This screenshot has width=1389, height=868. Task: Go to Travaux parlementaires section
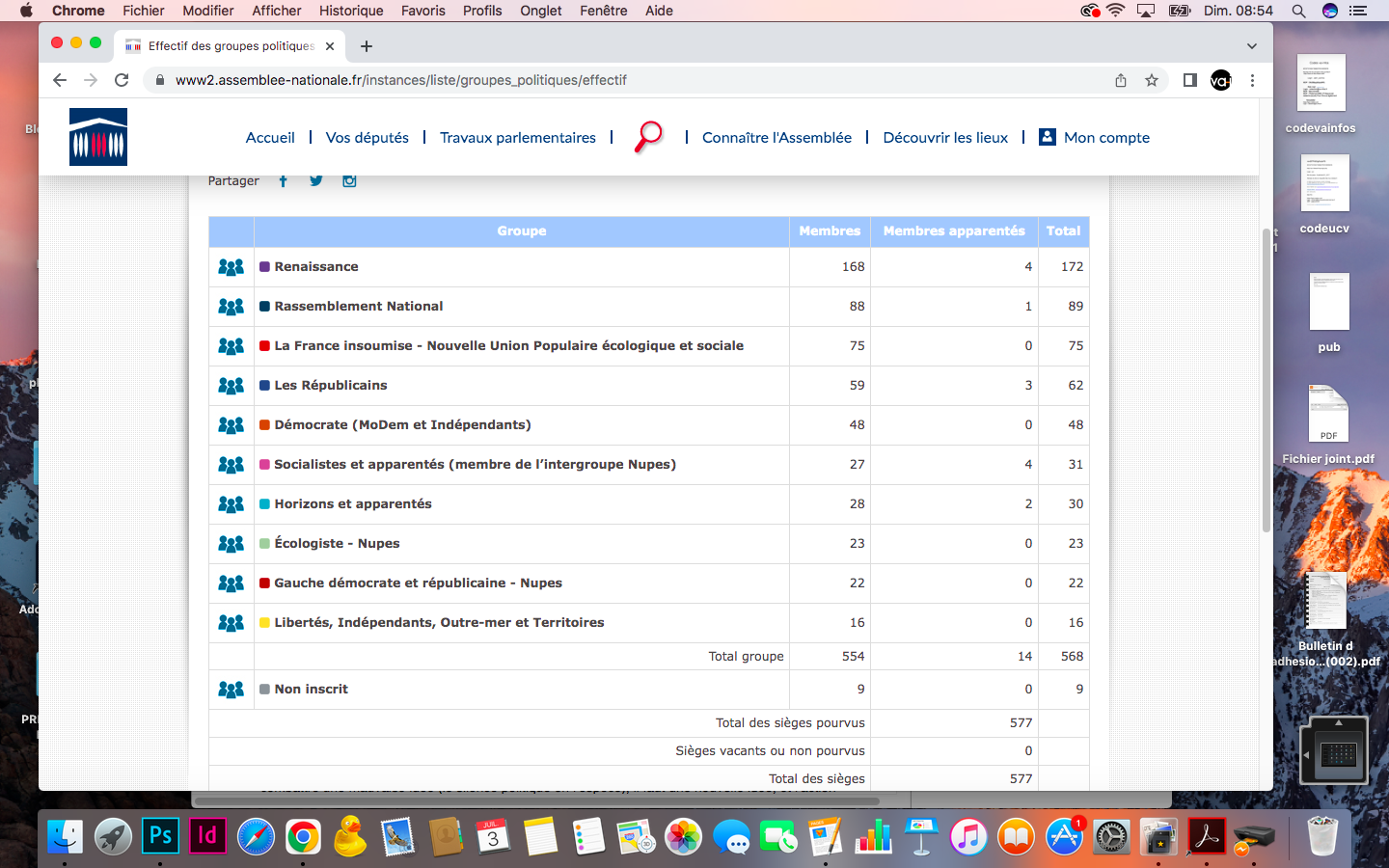[x=517, y=138]
